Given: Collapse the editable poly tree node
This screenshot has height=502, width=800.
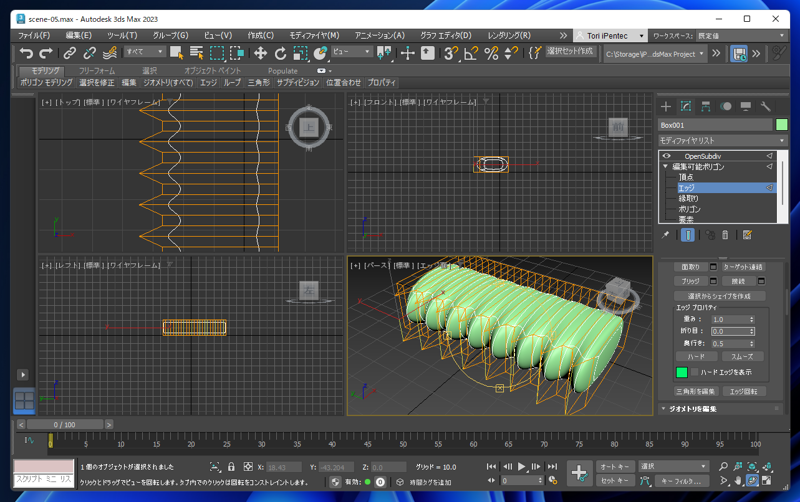Looking at the screenshot, I should tap(665, 166).
